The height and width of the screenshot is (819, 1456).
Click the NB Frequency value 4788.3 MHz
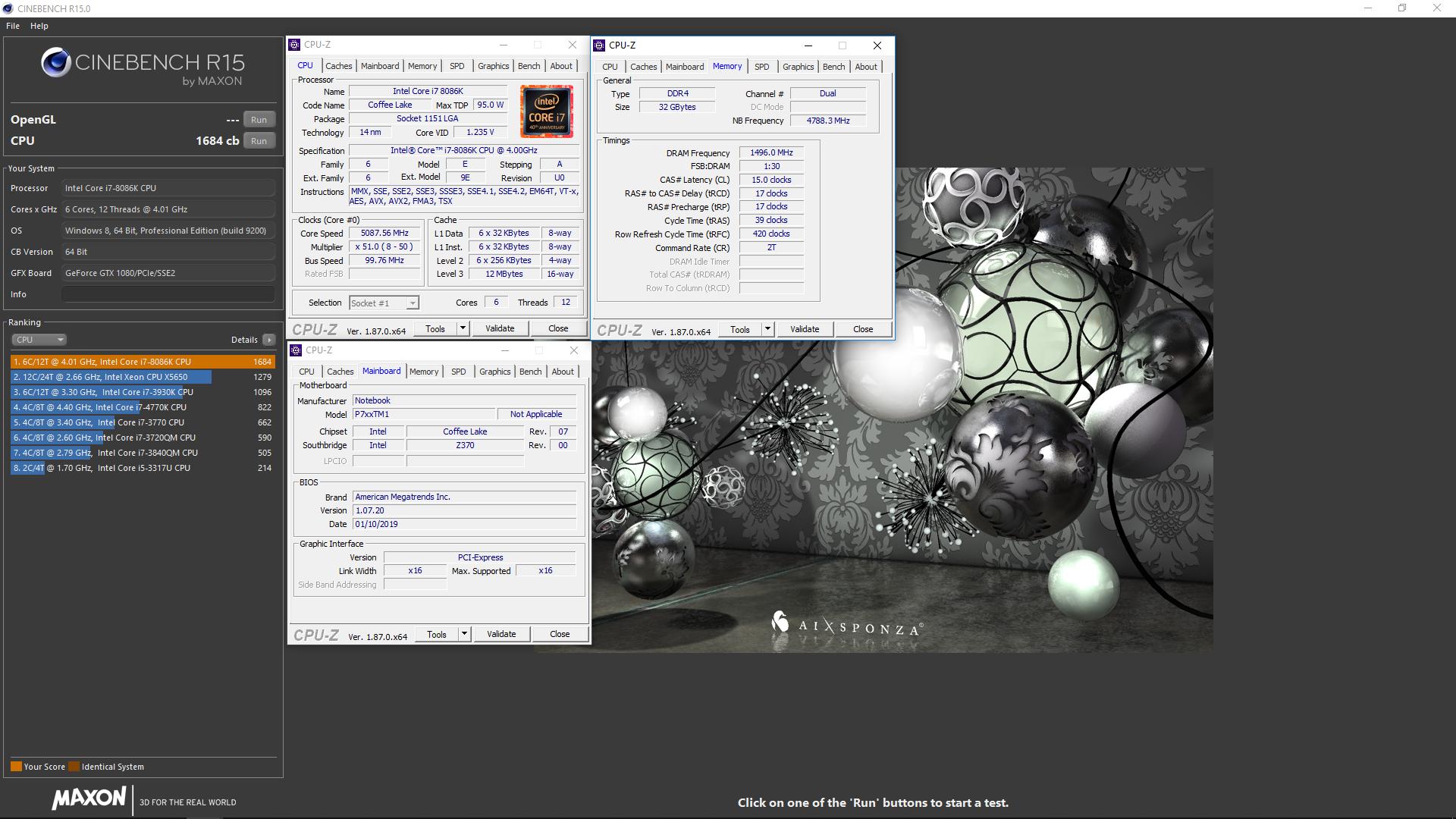click(827, 121)
